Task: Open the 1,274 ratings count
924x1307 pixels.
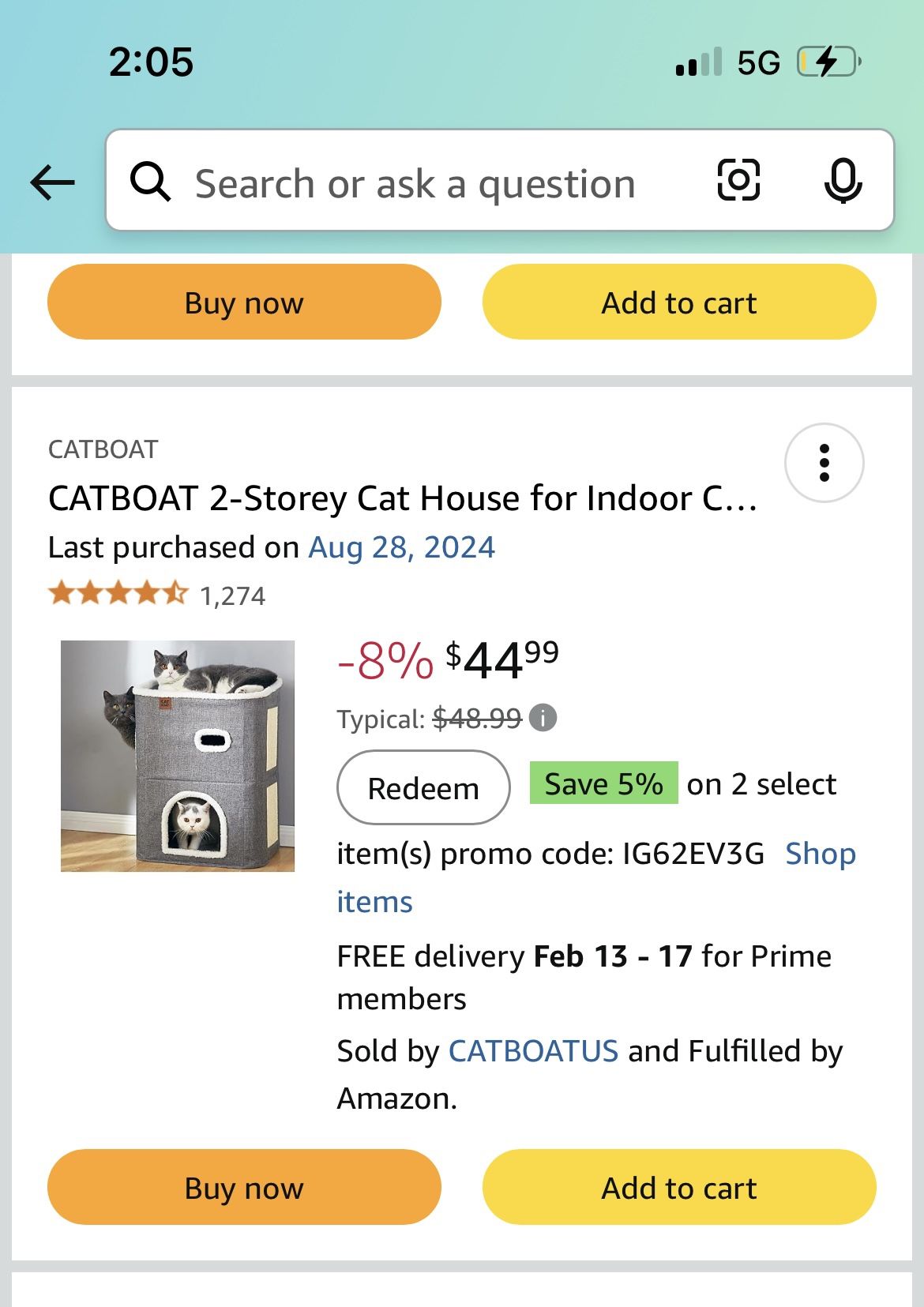Action: pos(233,595)
